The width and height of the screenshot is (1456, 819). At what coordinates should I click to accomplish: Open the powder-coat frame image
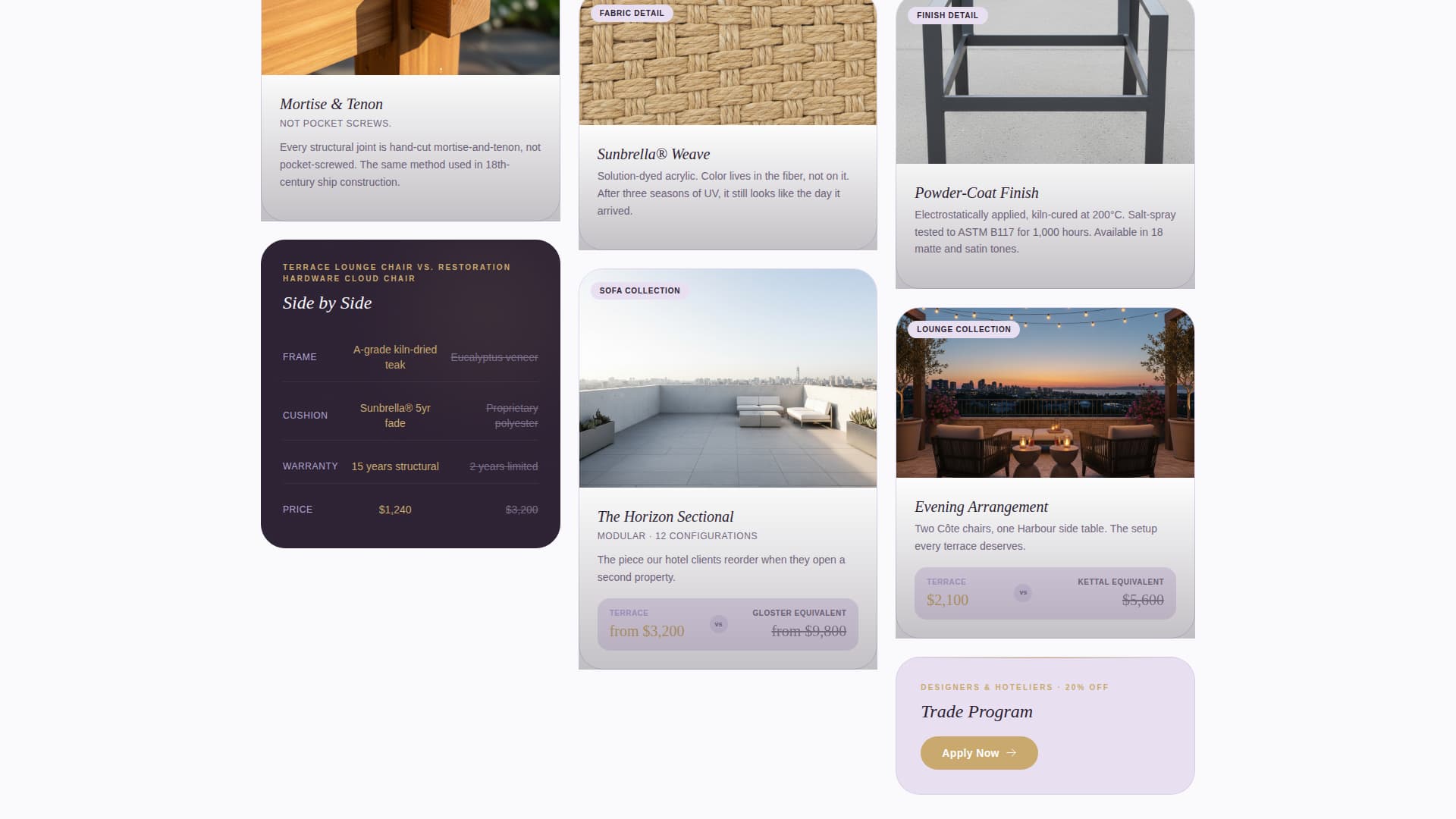click(x=1045, y=82)
